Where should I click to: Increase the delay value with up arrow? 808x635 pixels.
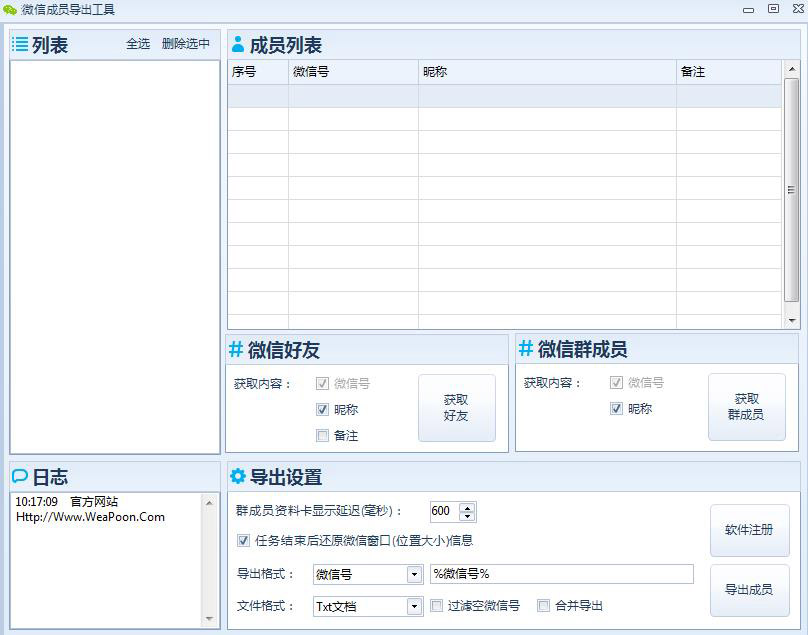[467, 507]
